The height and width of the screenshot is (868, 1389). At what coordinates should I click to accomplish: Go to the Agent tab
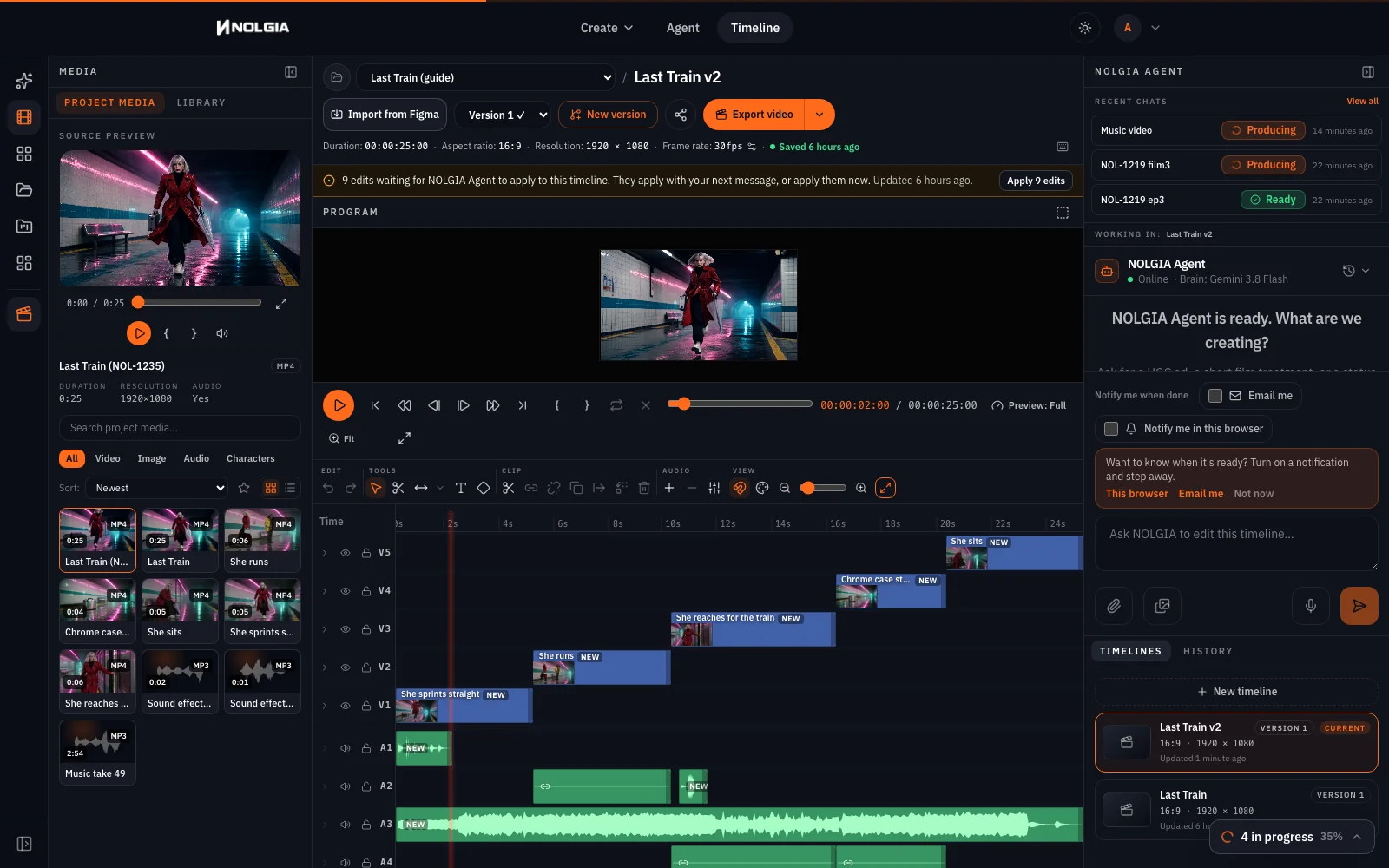tap(682, 28)
